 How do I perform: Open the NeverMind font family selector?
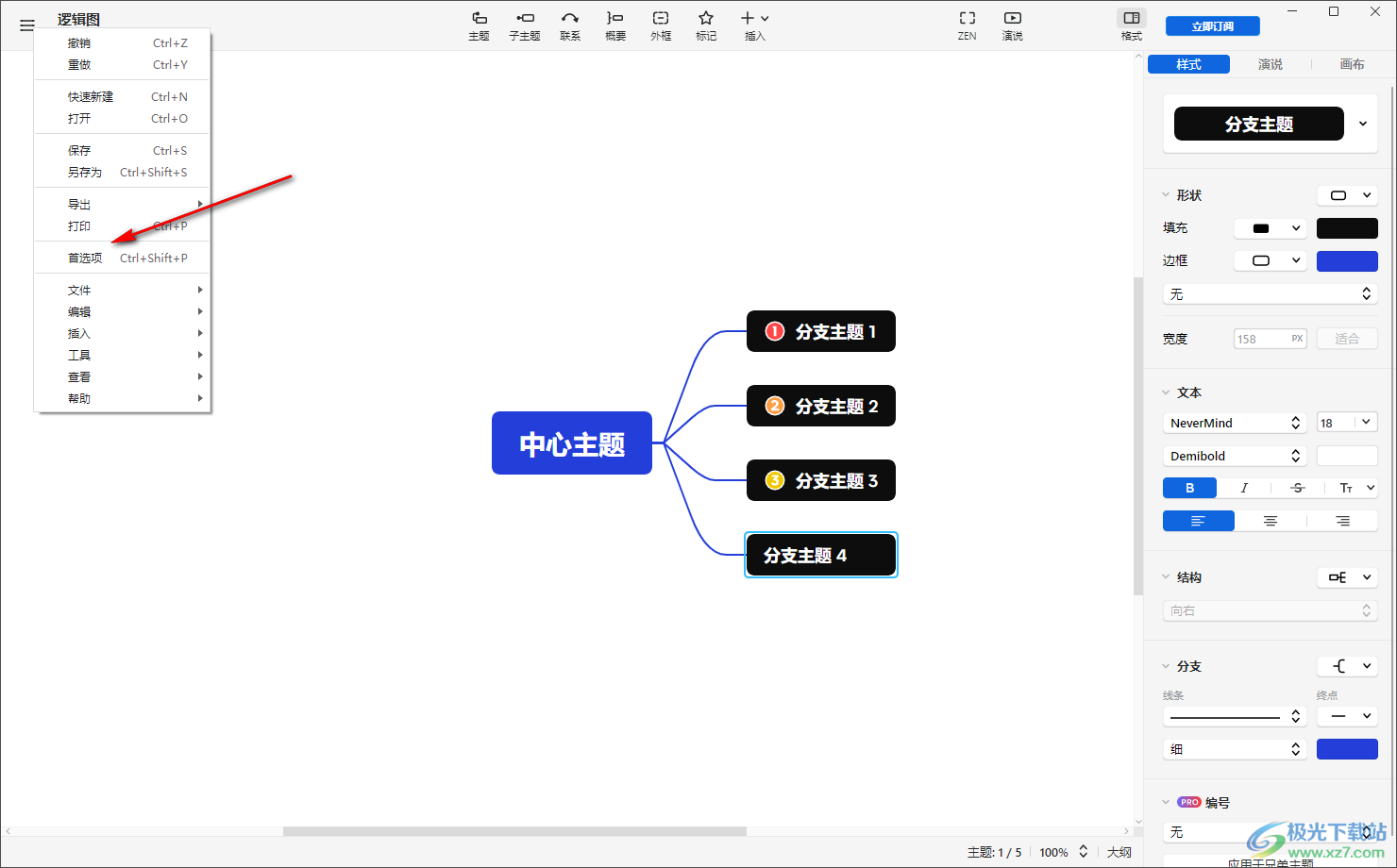coord(1236,423)
